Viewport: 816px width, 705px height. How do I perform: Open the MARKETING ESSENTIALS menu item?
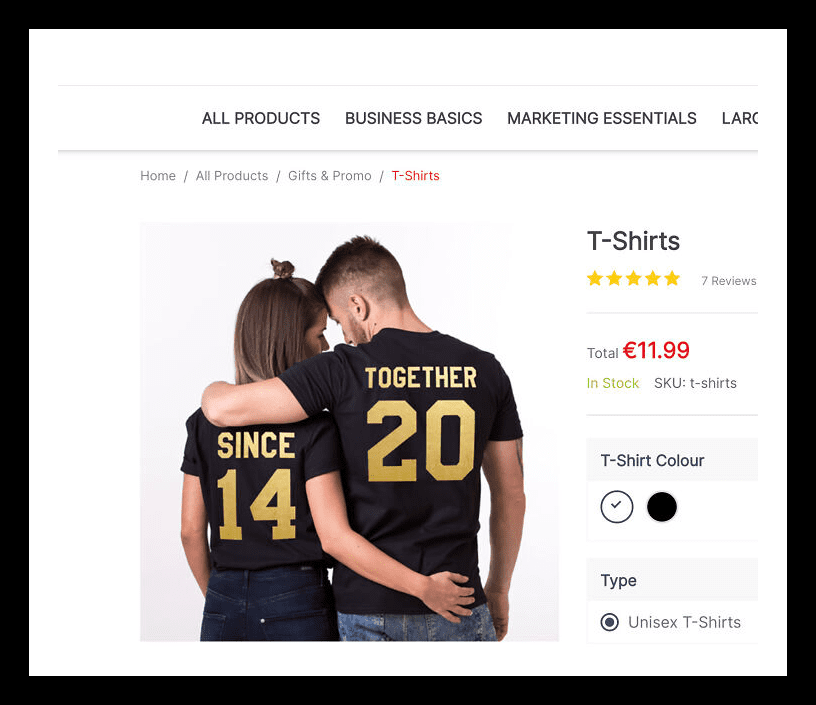(602, 118)
